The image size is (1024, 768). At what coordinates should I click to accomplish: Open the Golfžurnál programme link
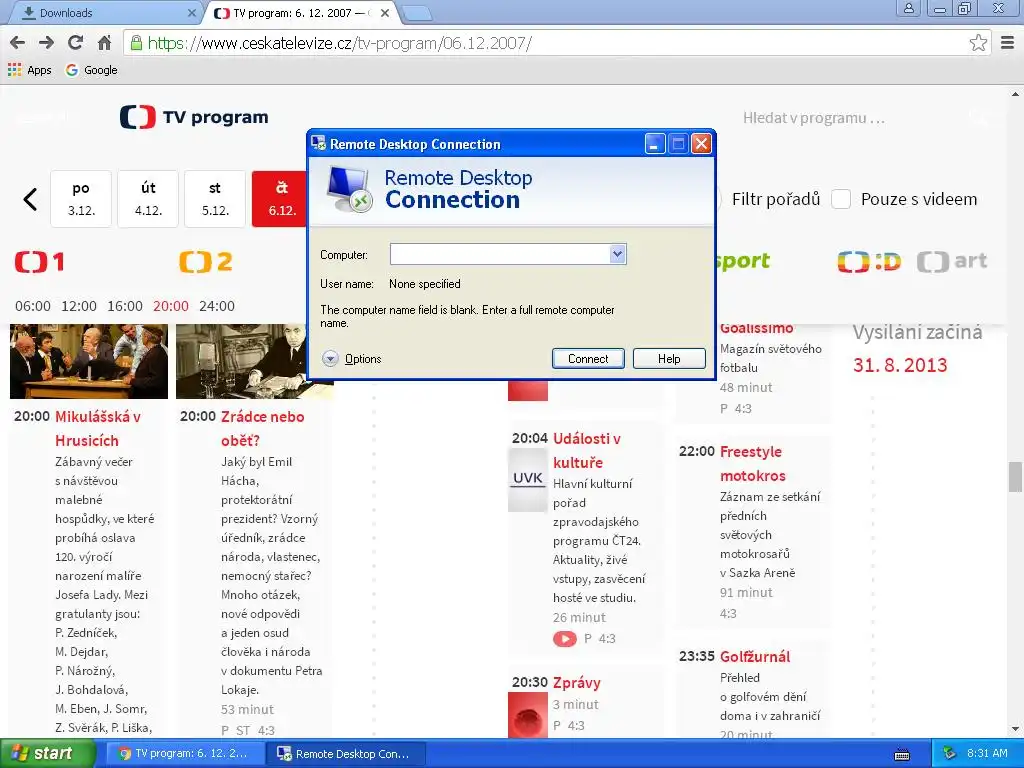755,656
